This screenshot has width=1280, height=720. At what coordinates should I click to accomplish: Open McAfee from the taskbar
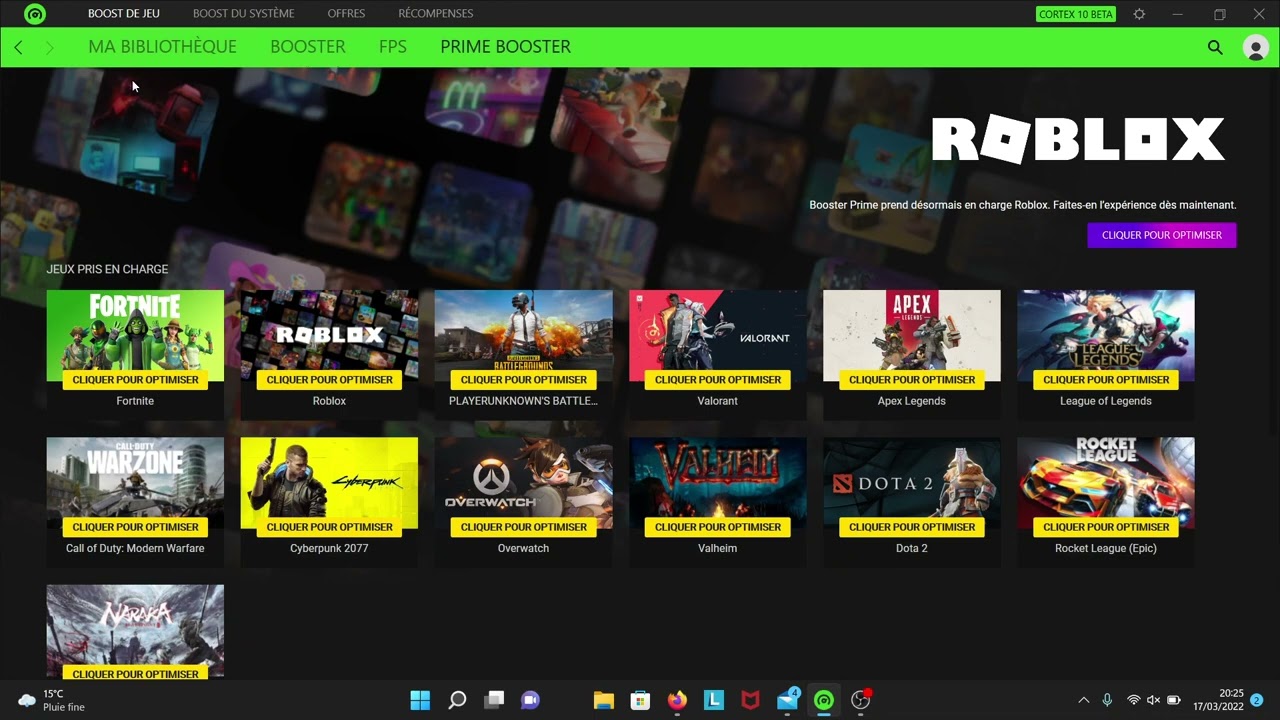(x=750, y=700)
